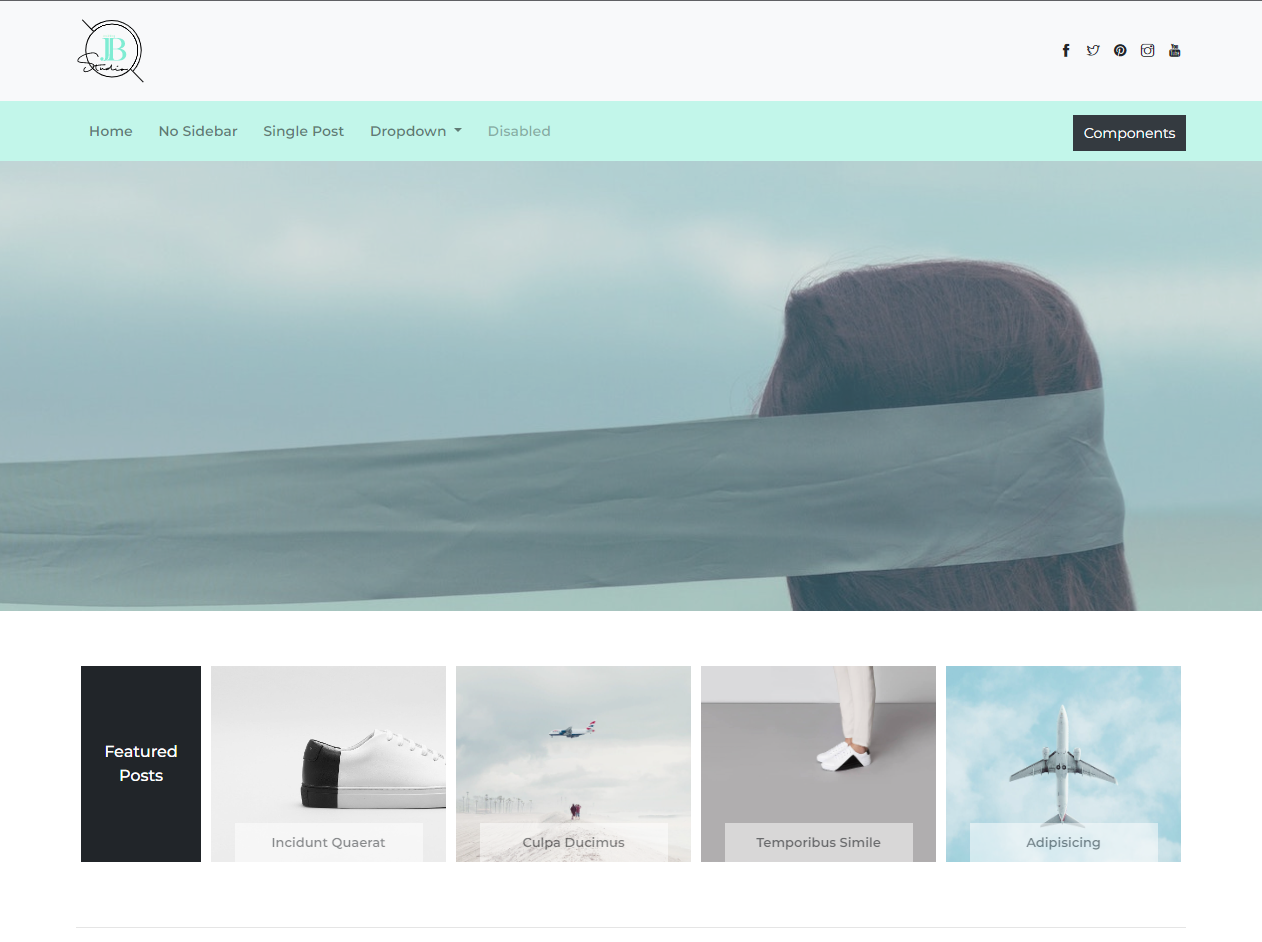Image resolution: width=1262 pixels, height=942 pixels.
Task: Open the Temporibus Simile post link
Action: [x=818, y=842]
